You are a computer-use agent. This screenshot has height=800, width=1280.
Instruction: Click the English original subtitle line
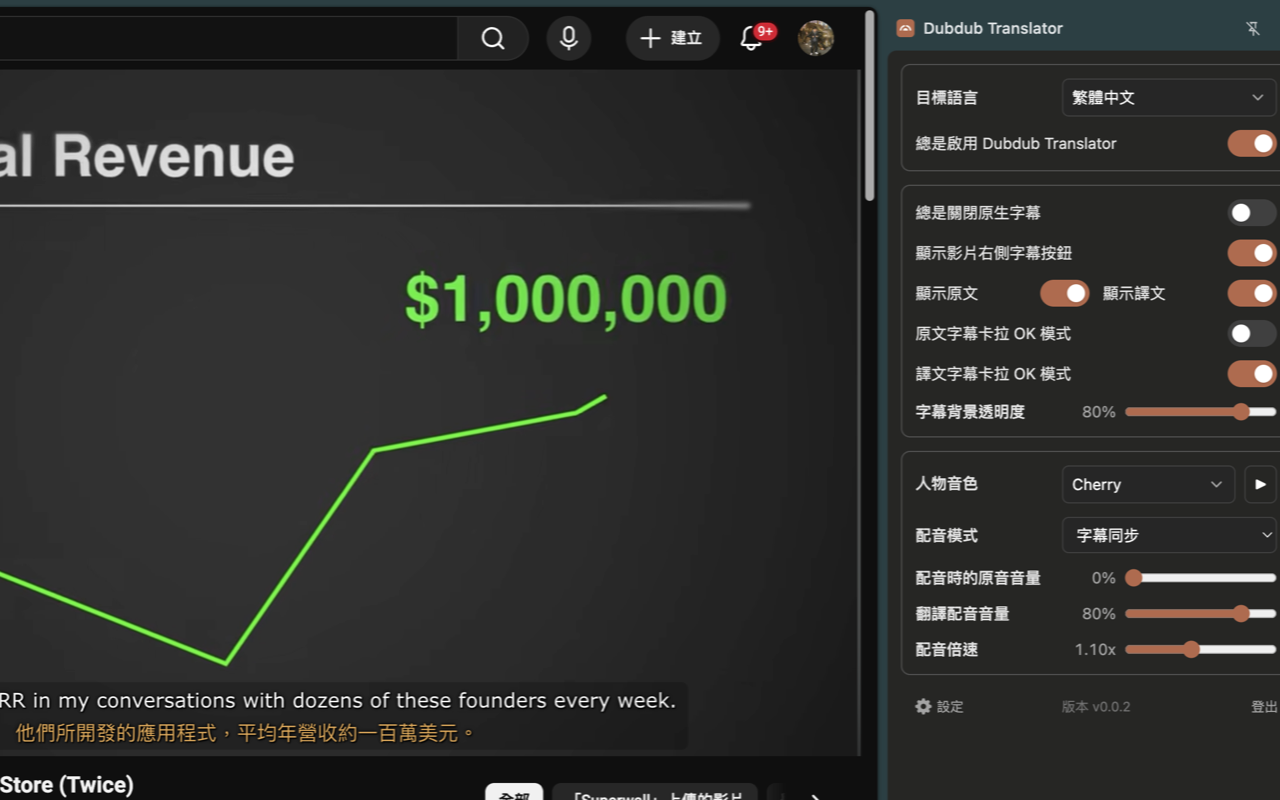(338, 701)
